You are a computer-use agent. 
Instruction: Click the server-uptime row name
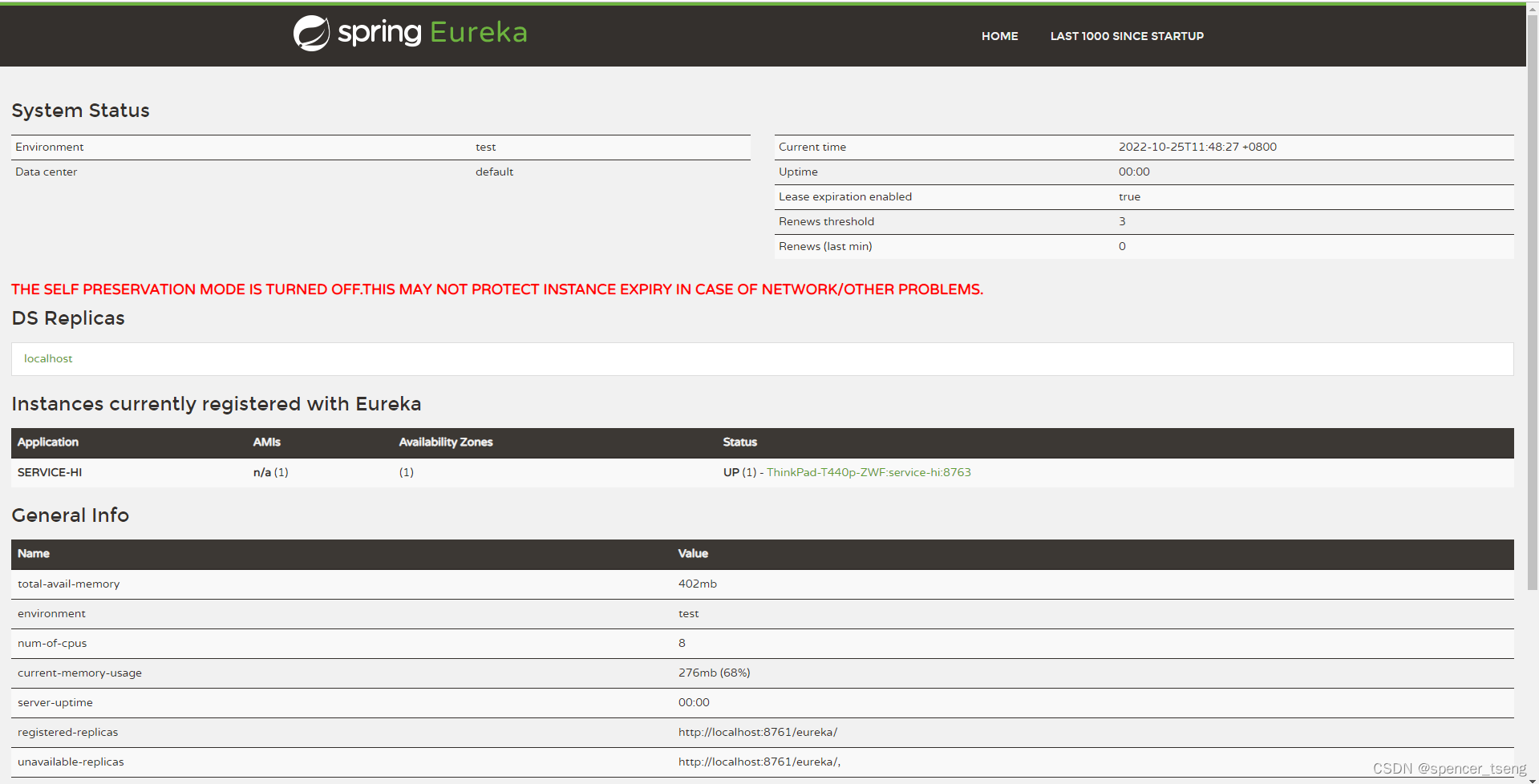tap(55, 702)
